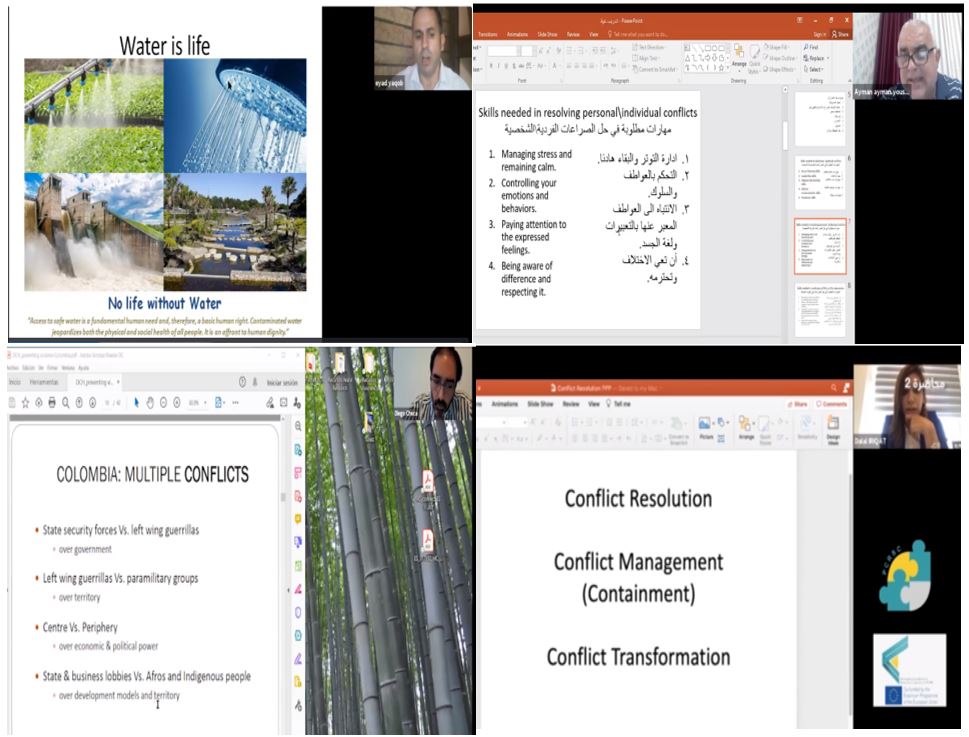The width and height of the screenshot is (969, 737).
Task: Open Ayuda menu in Acrobat's menu bar
Action: 83,368
